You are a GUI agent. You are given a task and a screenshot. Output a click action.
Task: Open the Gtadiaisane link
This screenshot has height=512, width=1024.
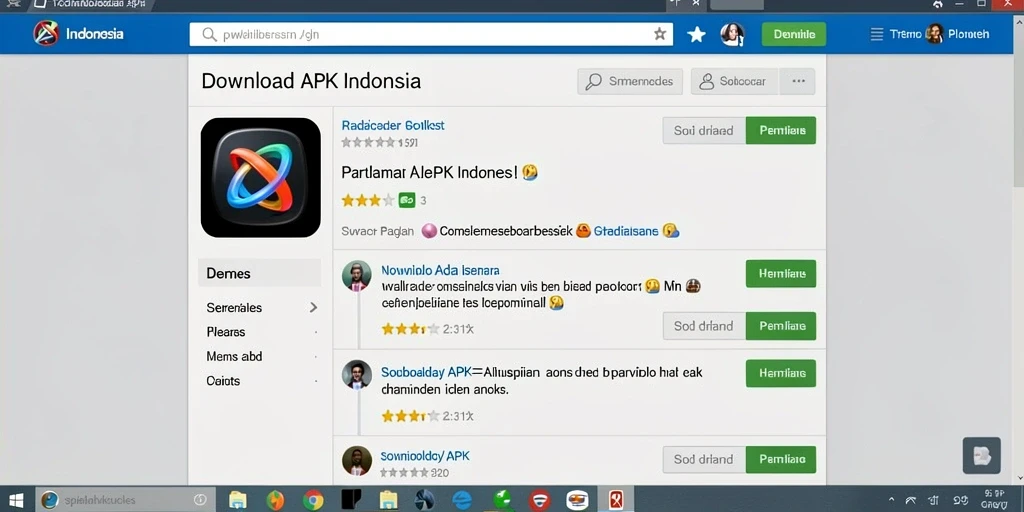tap(626, 231)
